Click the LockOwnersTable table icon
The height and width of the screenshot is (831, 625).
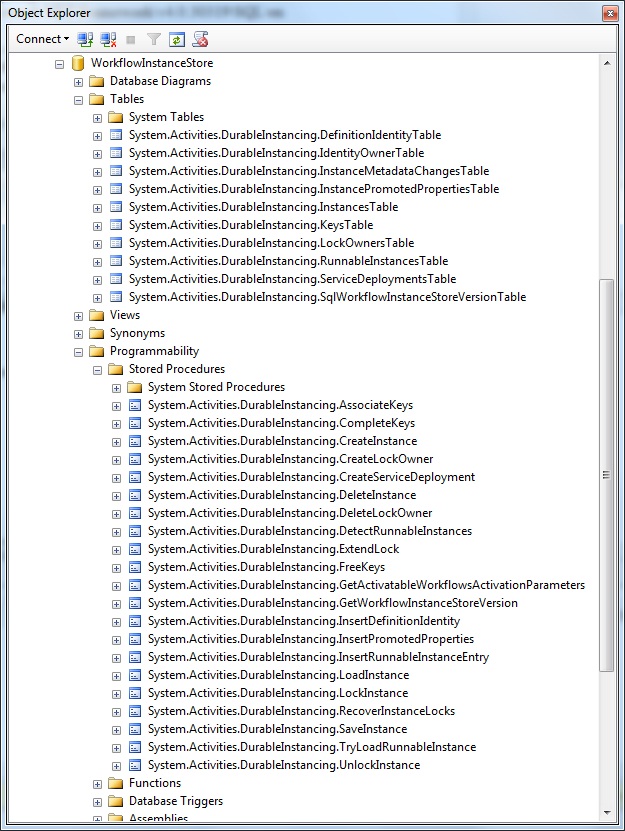pos(116,243)
